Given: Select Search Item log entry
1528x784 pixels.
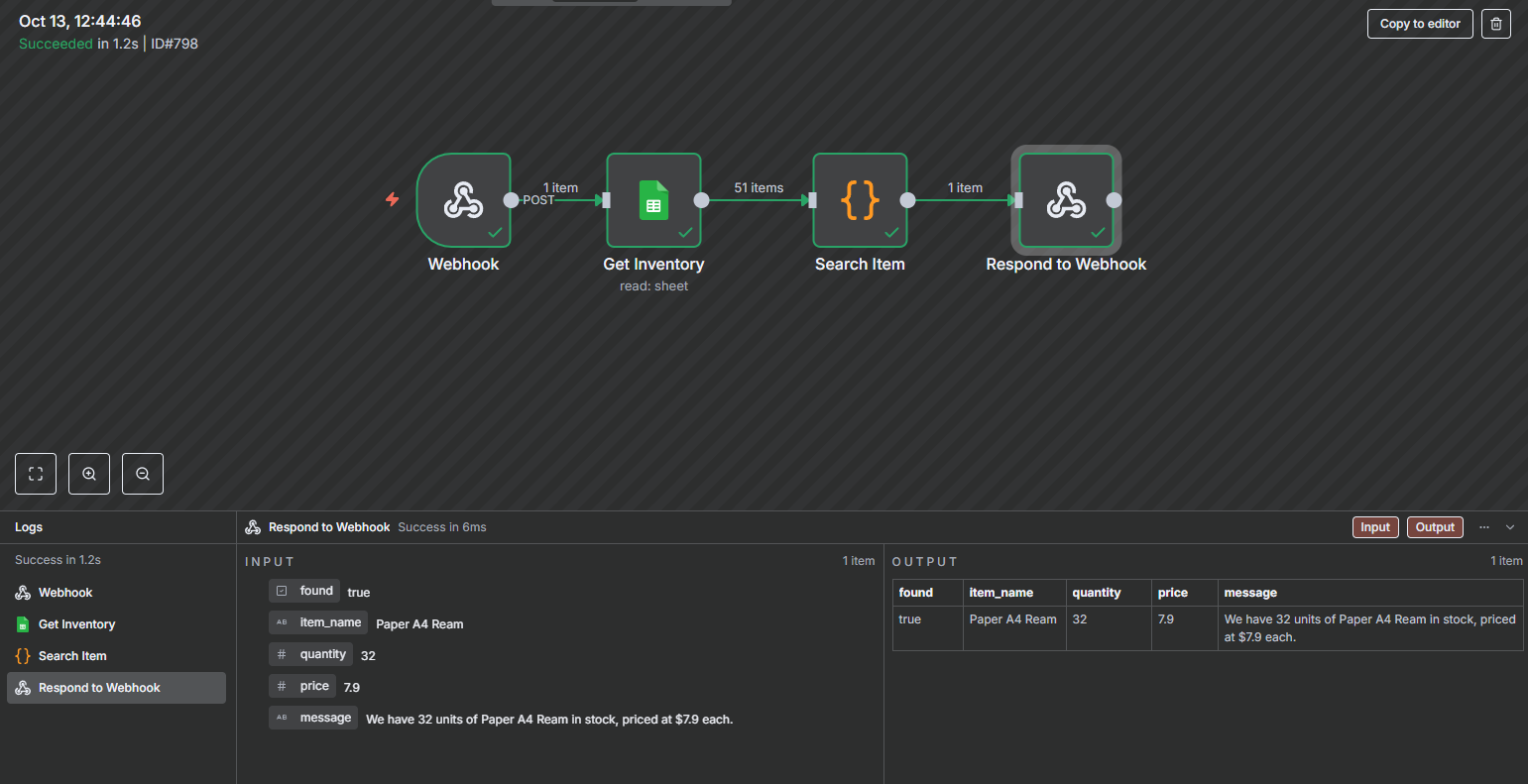Looking at the screenshot, I should (x=72, y=656).
